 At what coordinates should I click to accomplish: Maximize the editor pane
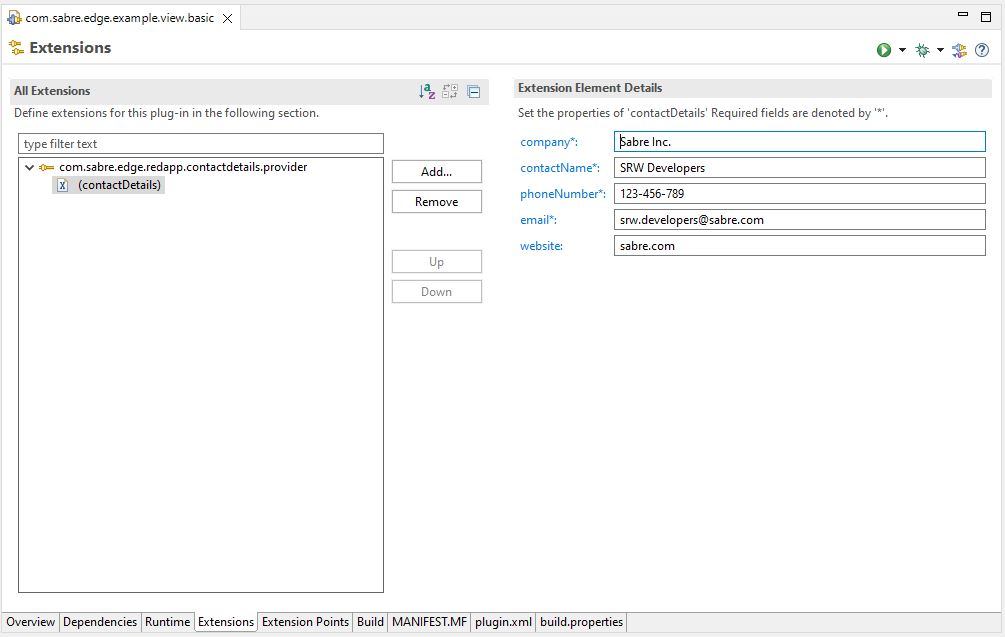pos(986,17)
